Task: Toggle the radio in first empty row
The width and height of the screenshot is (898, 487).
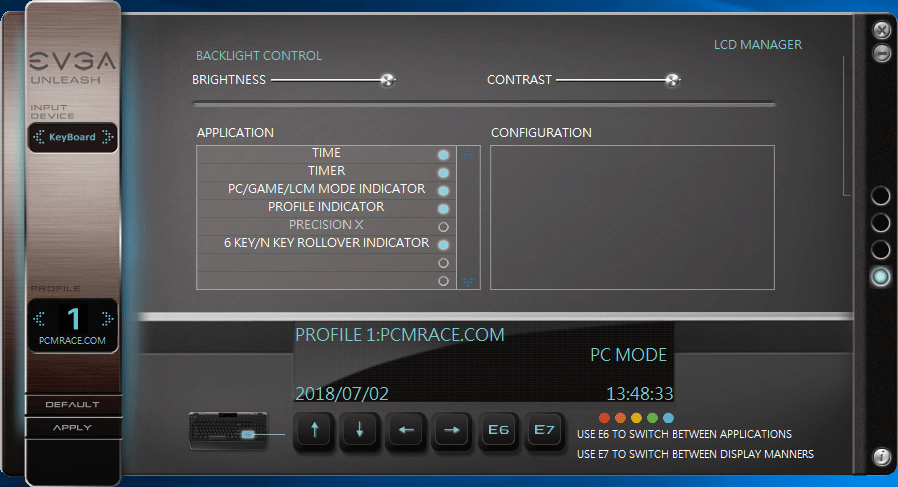Action: [x=443, y=263]
